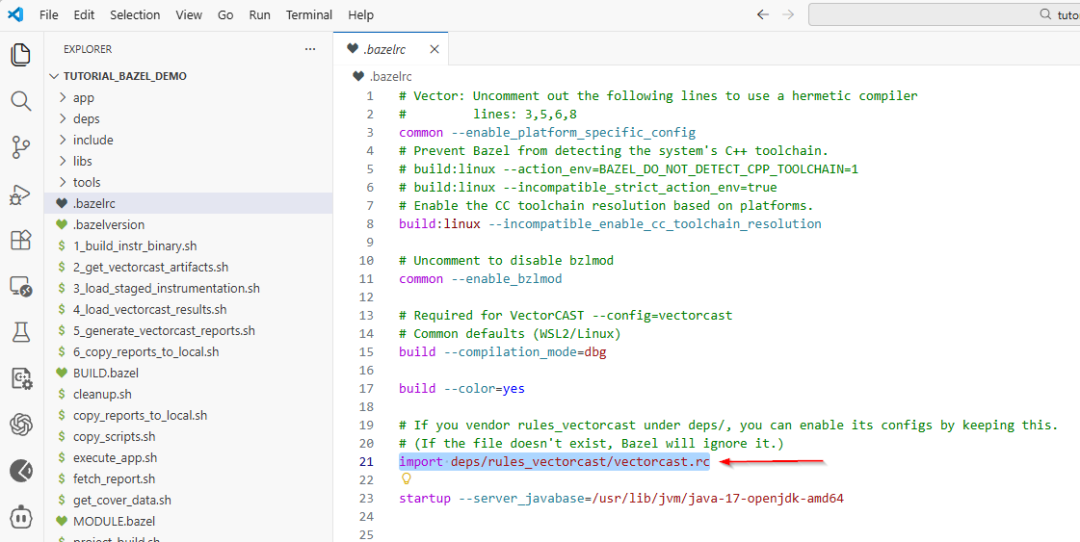The height and width of the screenshot is (542, 1080).
Task: Open the Run menu
Action: 260,14
